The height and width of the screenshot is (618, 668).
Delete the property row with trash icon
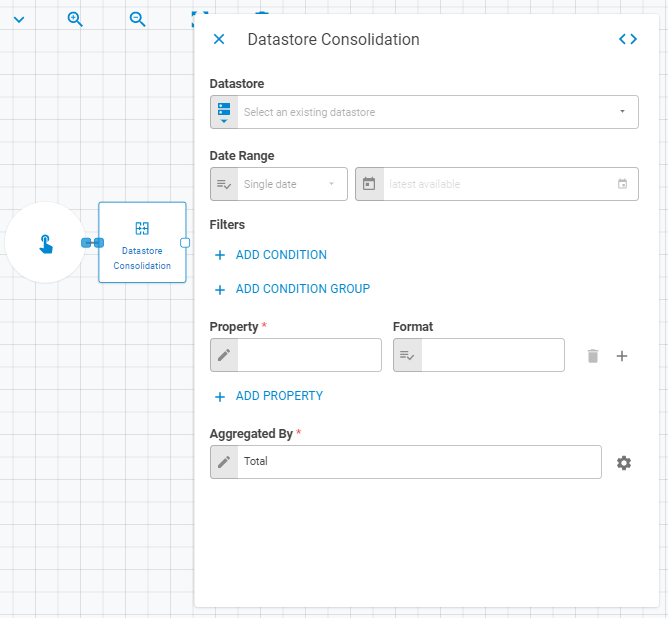pos(593,356)
